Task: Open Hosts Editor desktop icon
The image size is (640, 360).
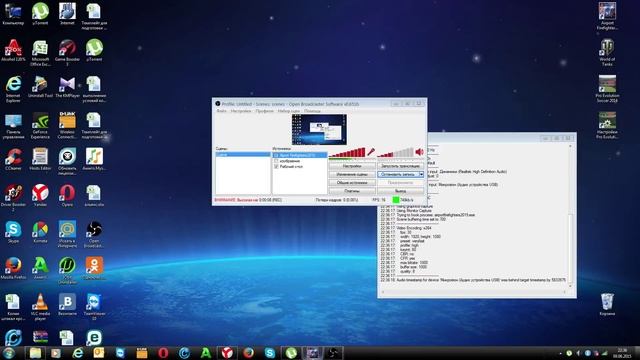Action: pyautogui.click(x=40, y=159)
